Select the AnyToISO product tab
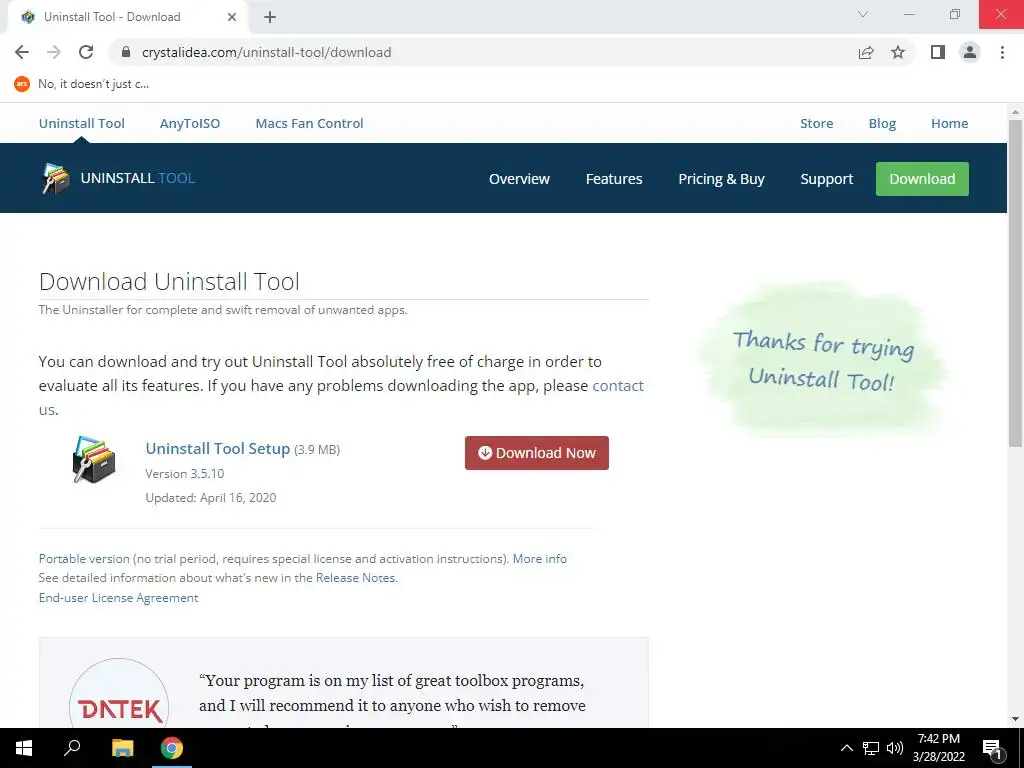The image size is (1024, 768). (190, 123)
